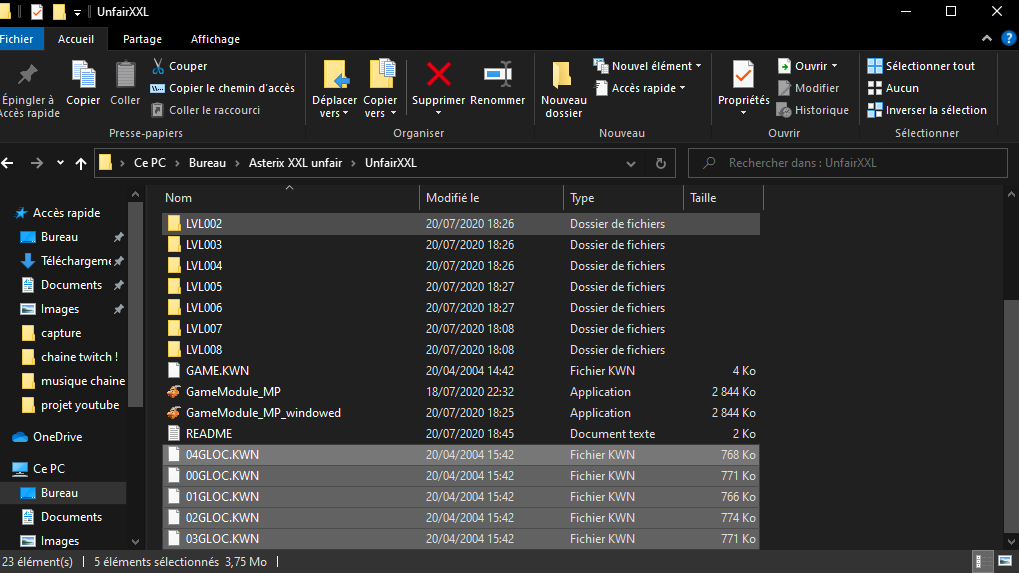This screenshot has height=573, width=1019.
Task: Open projet youtube folder
Action: (80, 405)
